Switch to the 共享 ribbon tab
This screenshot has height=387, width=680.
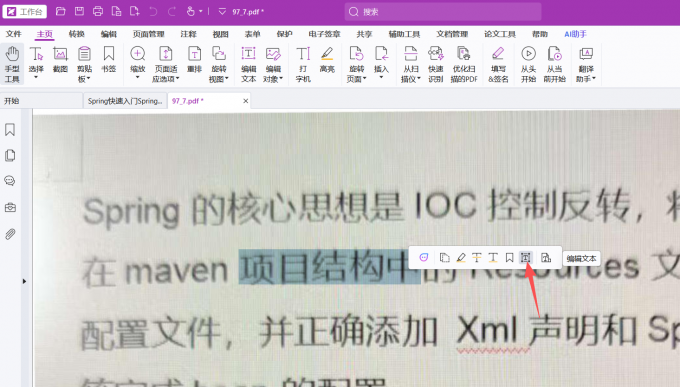tap(364, 34)
